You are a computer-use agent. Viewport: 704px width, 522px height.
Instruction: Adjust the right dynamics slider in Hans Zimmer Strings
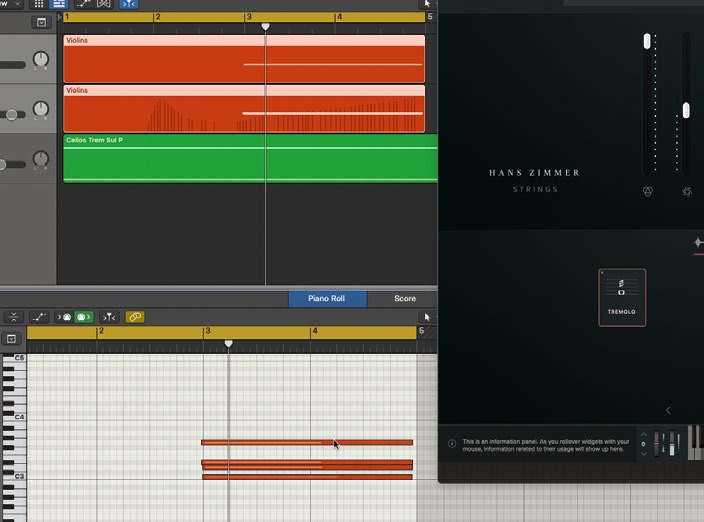click(x=686, y=111)
